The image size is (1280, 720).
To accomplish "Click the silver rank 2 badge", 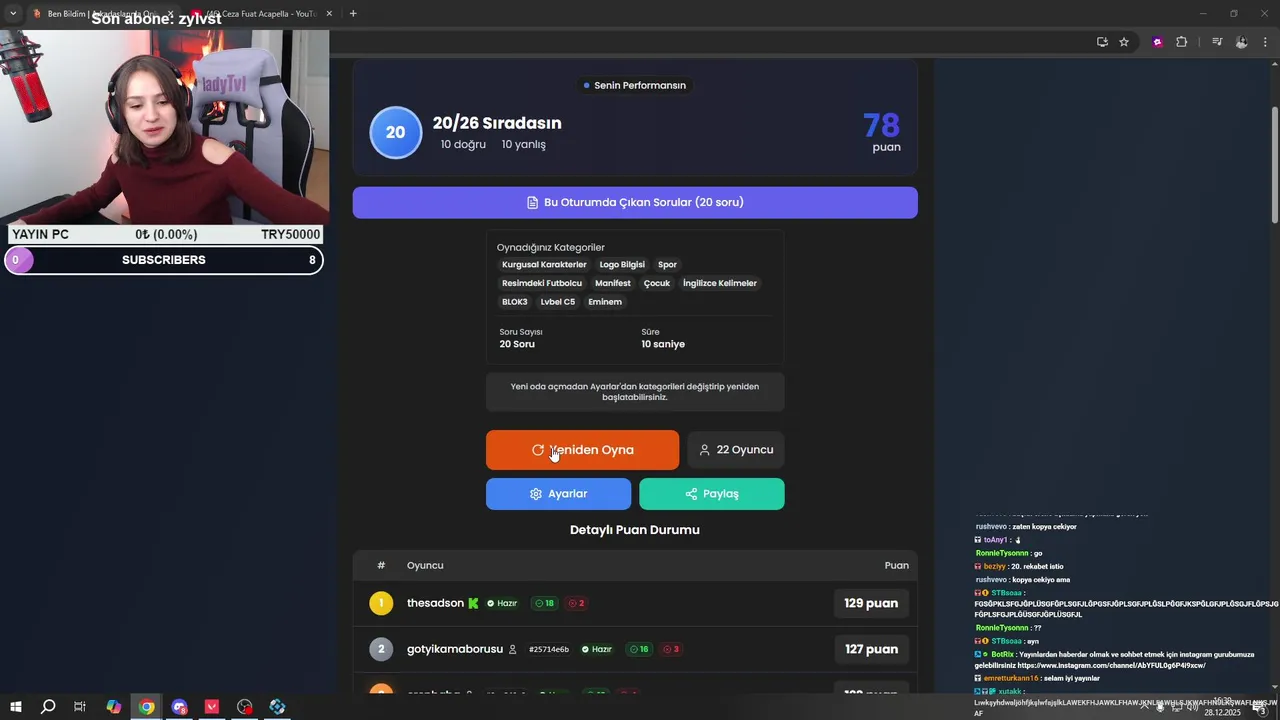I will click(x=381, y=649).
